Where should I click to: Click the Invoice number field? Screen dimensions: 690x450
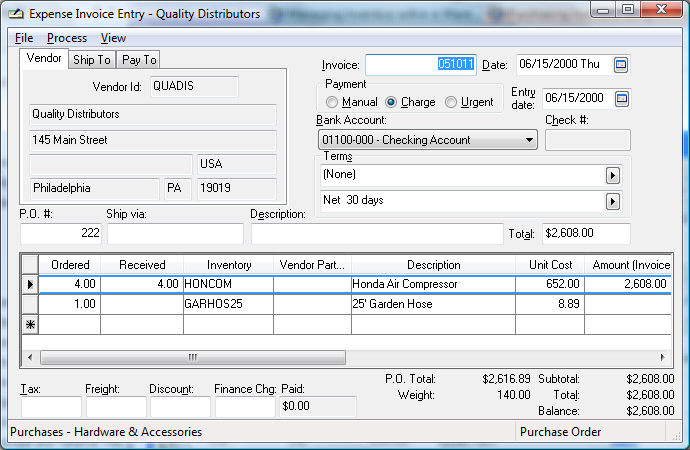421,65
